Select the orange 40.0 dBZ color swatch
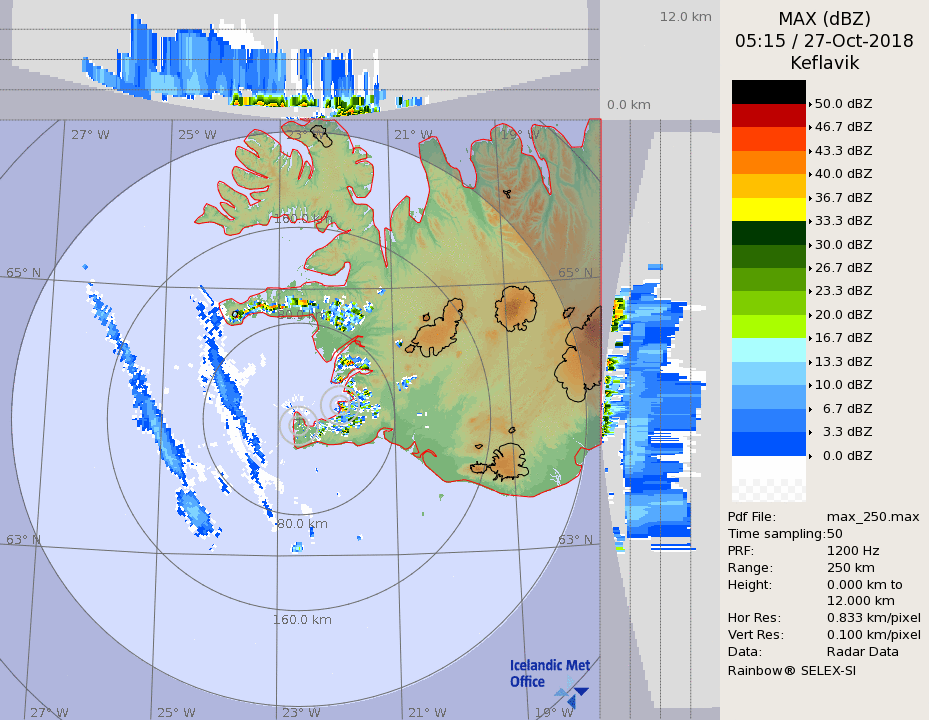929x720 pixels. (768, 162)
